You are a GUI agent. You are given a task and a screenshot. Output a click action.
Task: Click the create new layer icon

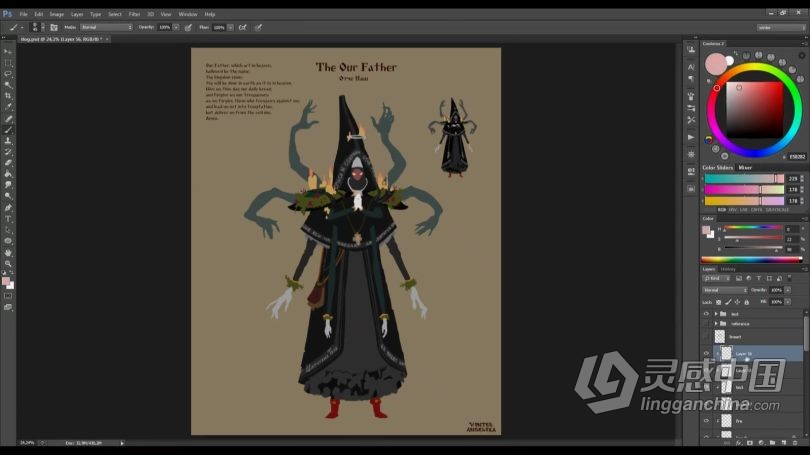pyautogui.click(x=784, y=443)
